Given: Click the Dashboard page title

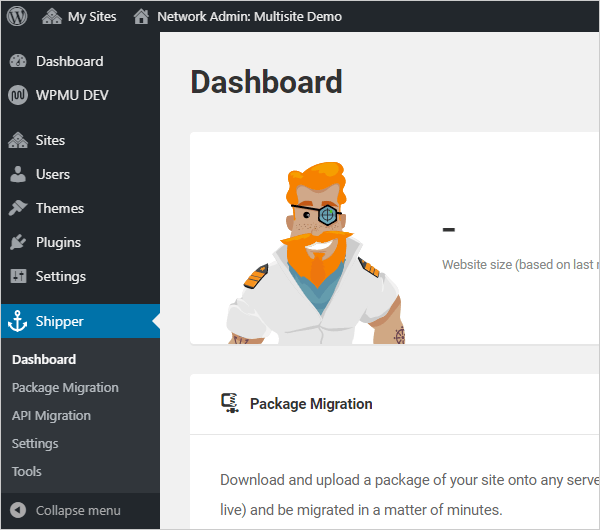Looking at the screenshot, I should (x=266, y=82).
